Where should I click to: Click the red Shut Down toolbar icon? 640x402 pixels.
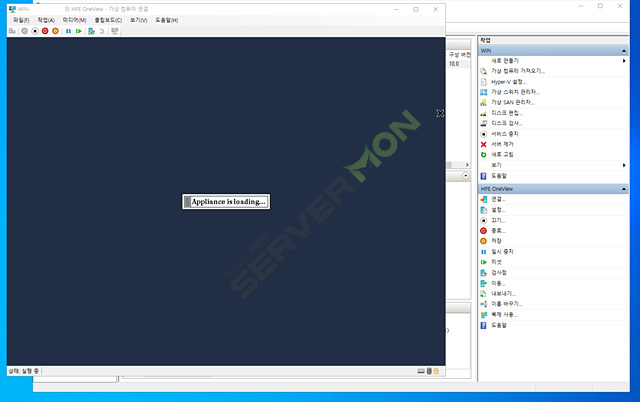45,31
